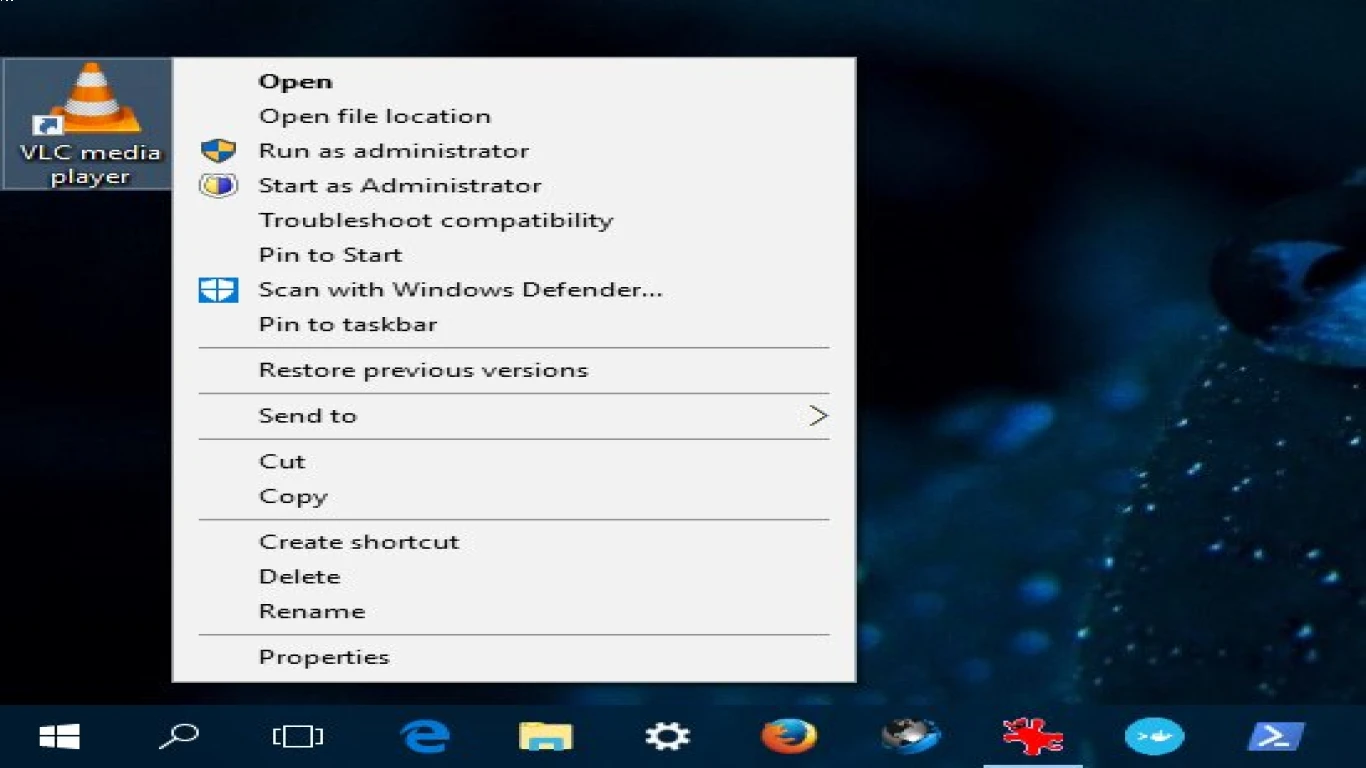
Task: Open Properties from context menu
Action: tap(324, 657)
